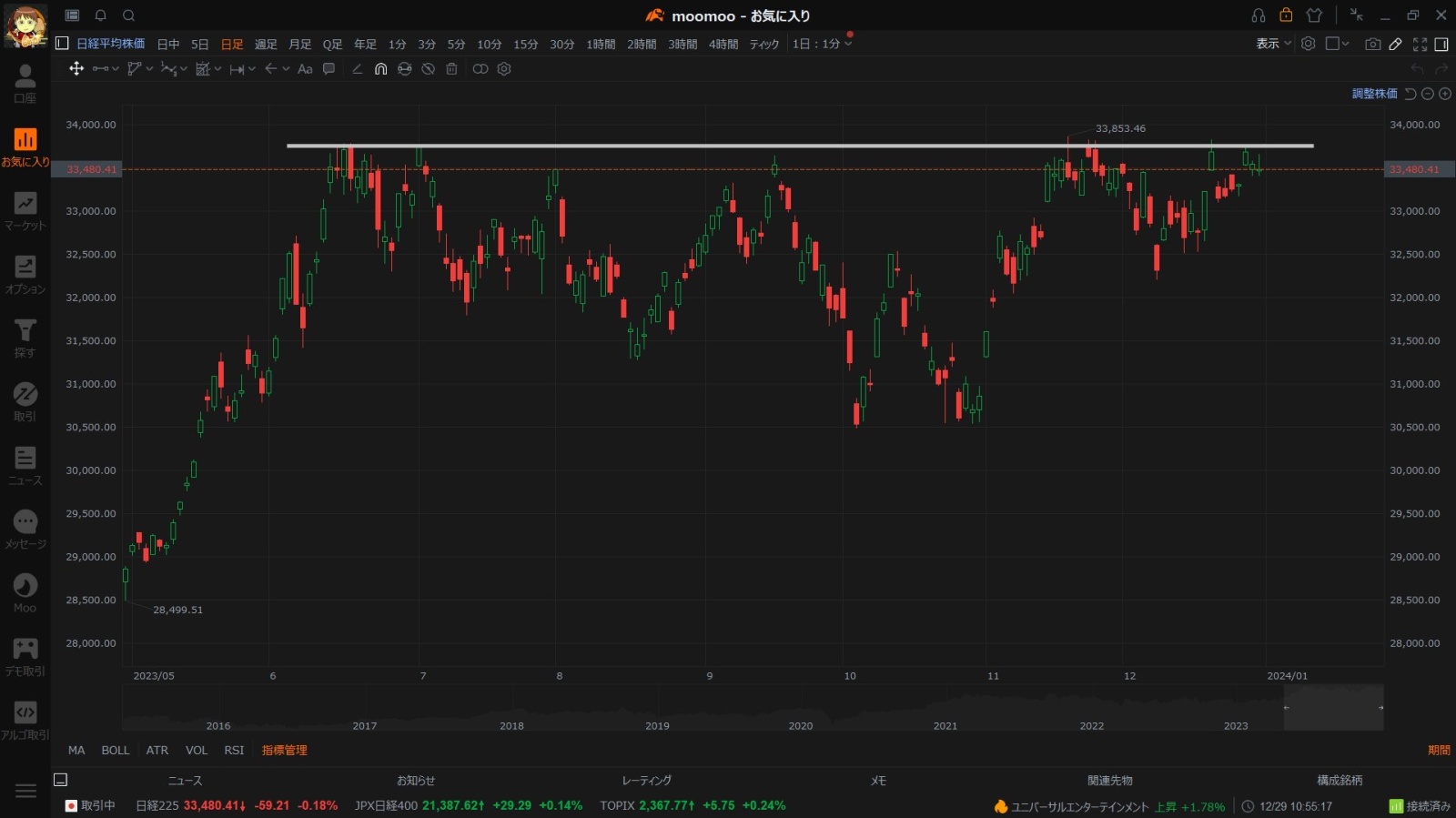The width and height of the screenshot is (1456, 818).
Task: Click the 指標管理 indicator management link
Action: (x=285, y=751)
